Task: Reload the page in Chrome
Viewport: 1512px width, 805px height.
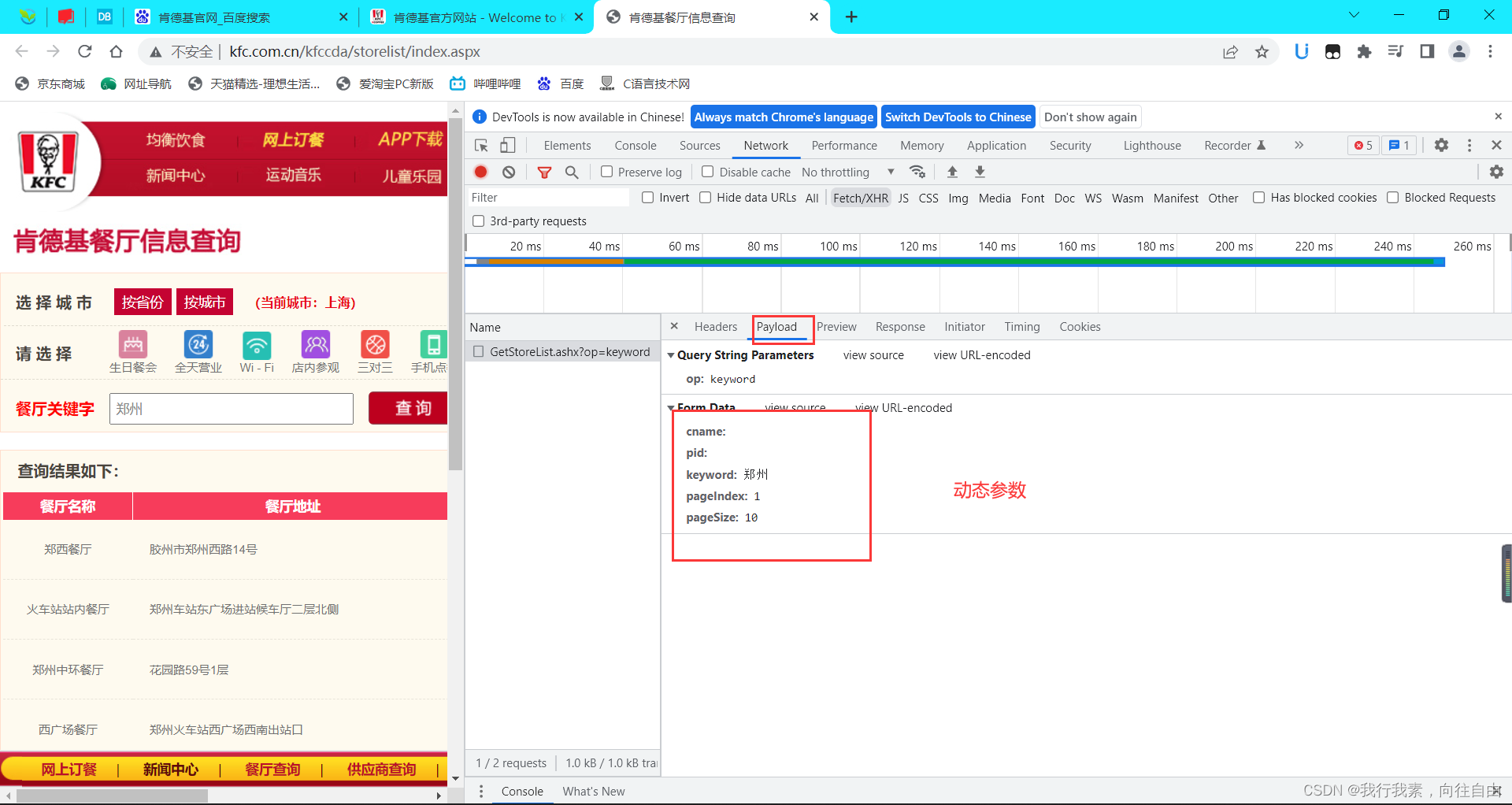Action: (85, 51)
